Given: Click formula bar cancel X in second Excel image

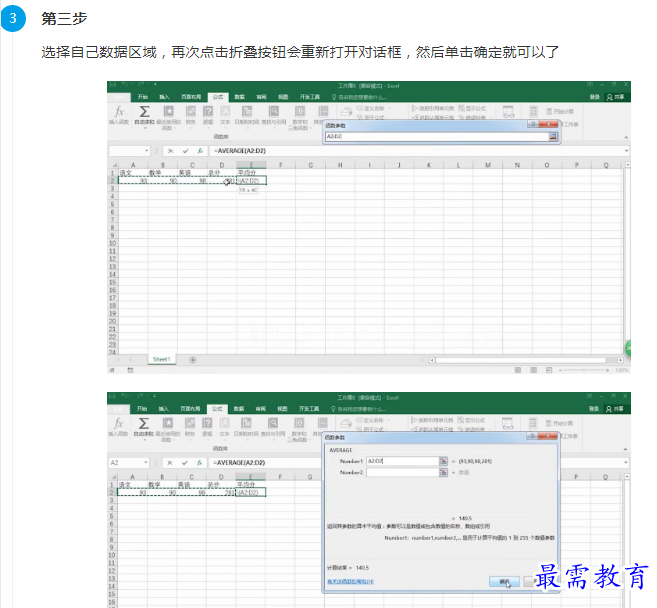Looking at the screenshot, I should [x=170, y=463].
